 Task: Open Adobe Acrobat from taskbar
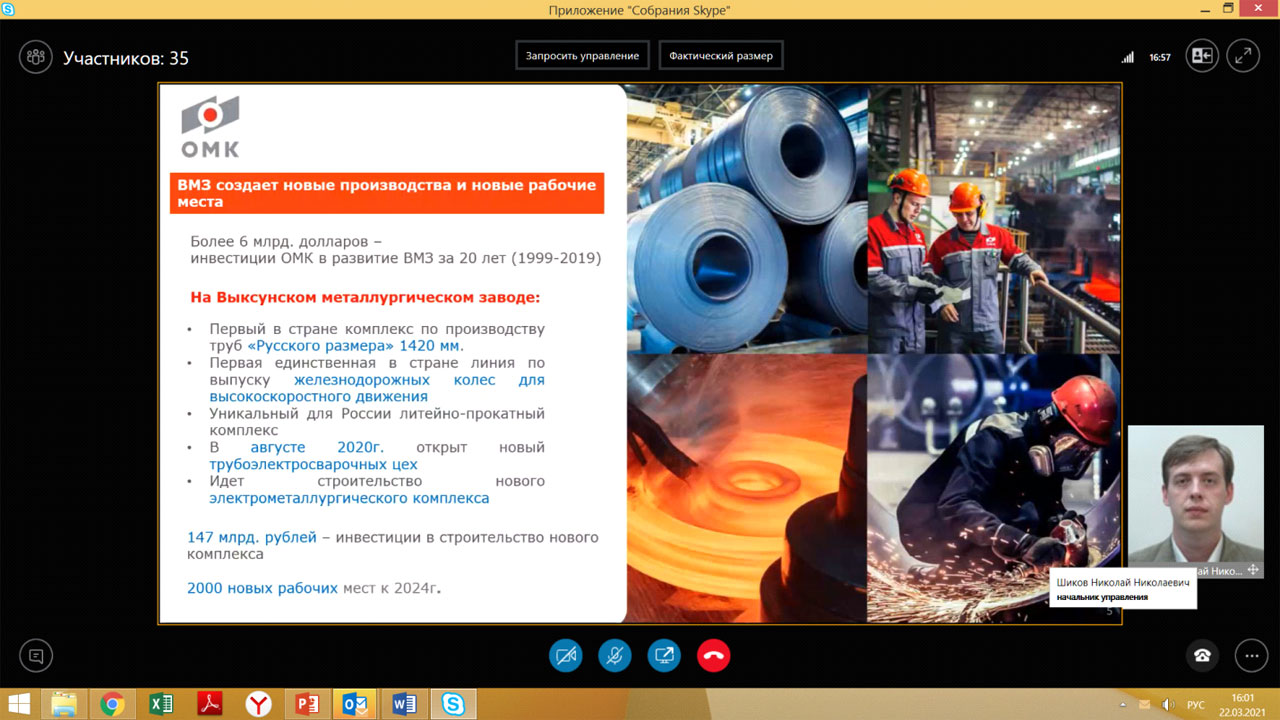click(x=210, y=704)
